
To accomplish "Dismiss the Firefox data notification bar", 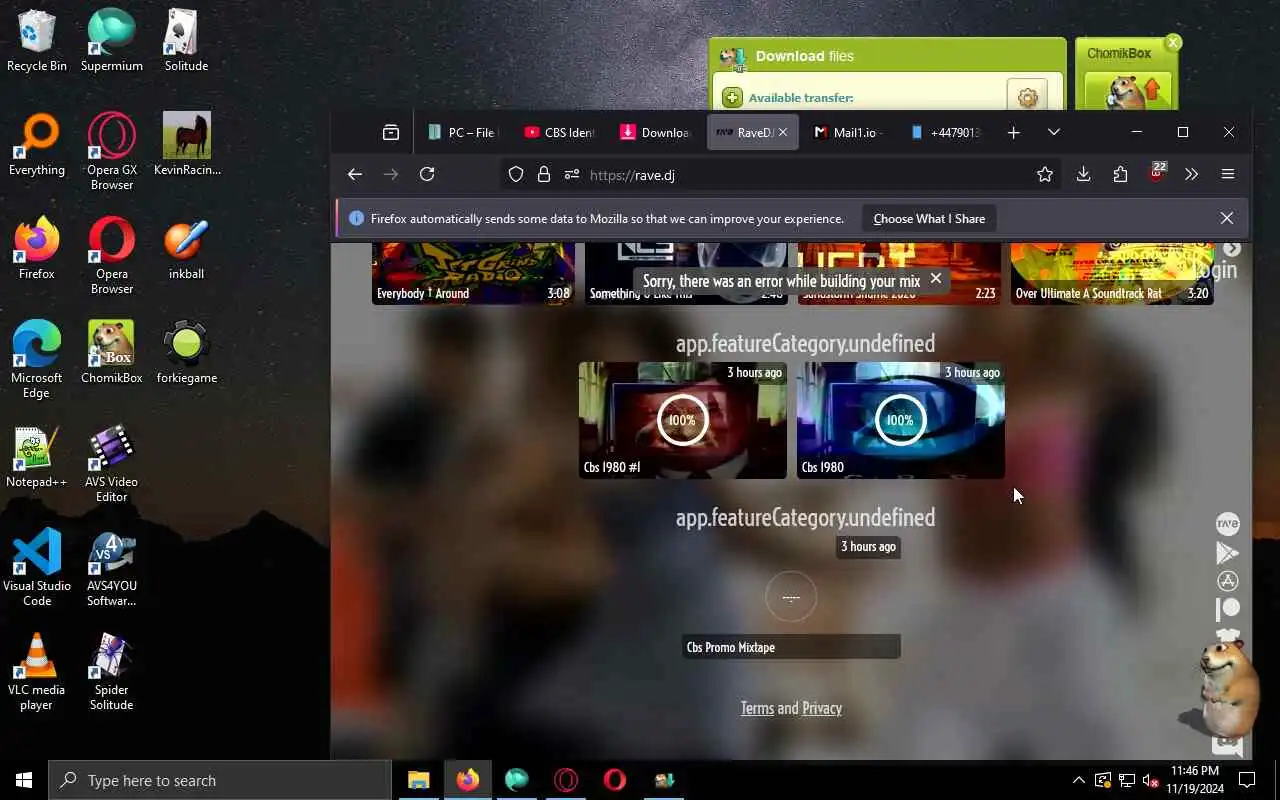I will click(x=1227, y=218).
